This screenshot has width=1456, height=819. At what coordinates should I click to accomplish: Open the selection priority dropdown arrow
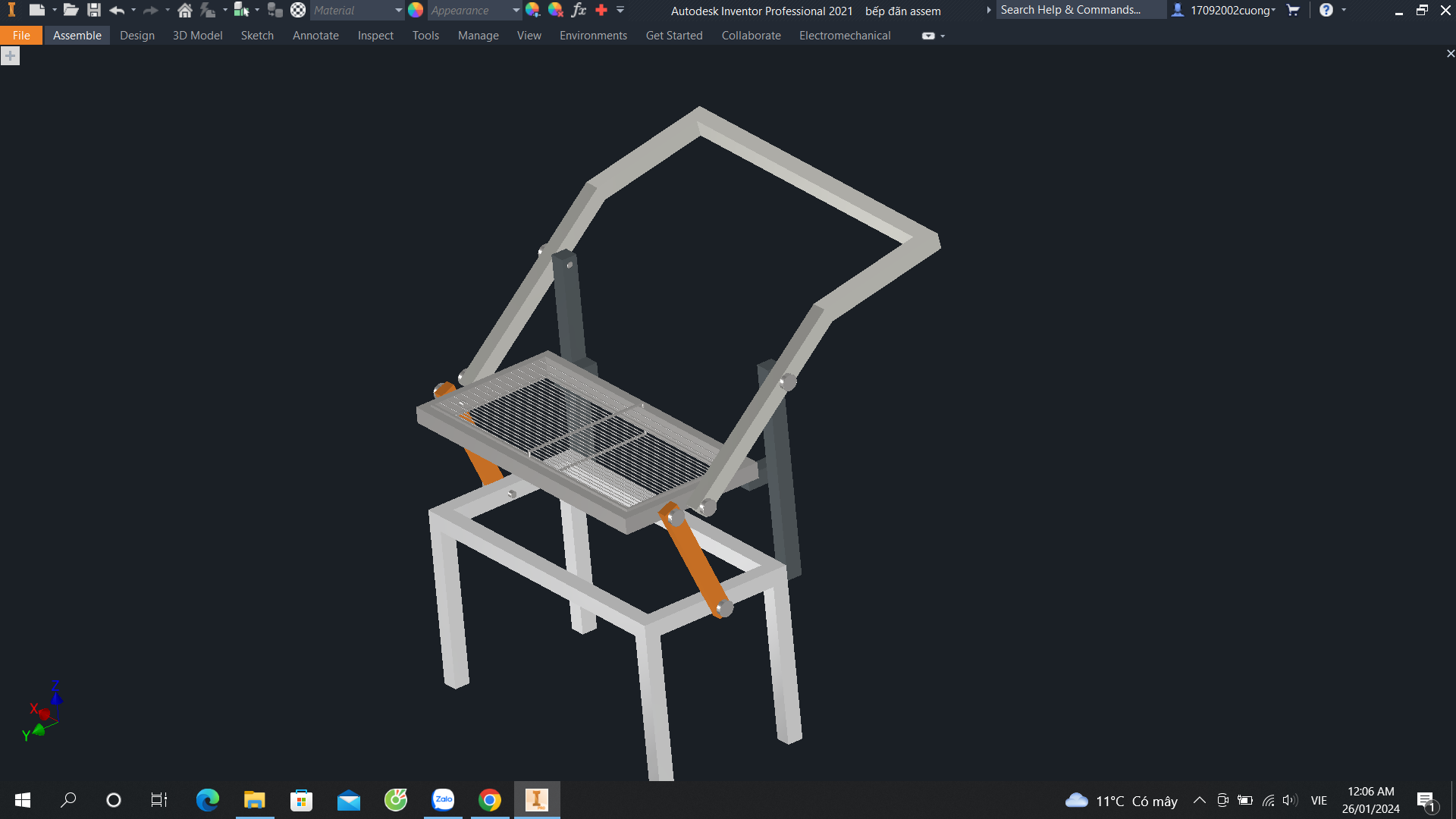[x=258, y=10]
